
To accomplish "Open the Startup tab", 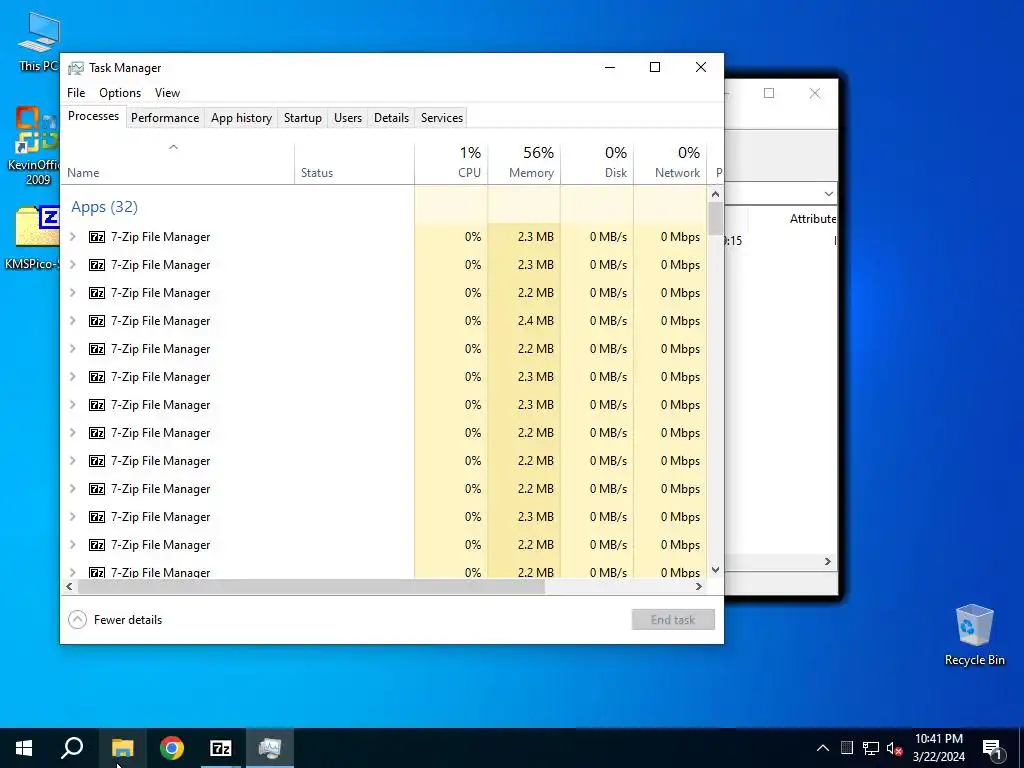I will point(302,118).
